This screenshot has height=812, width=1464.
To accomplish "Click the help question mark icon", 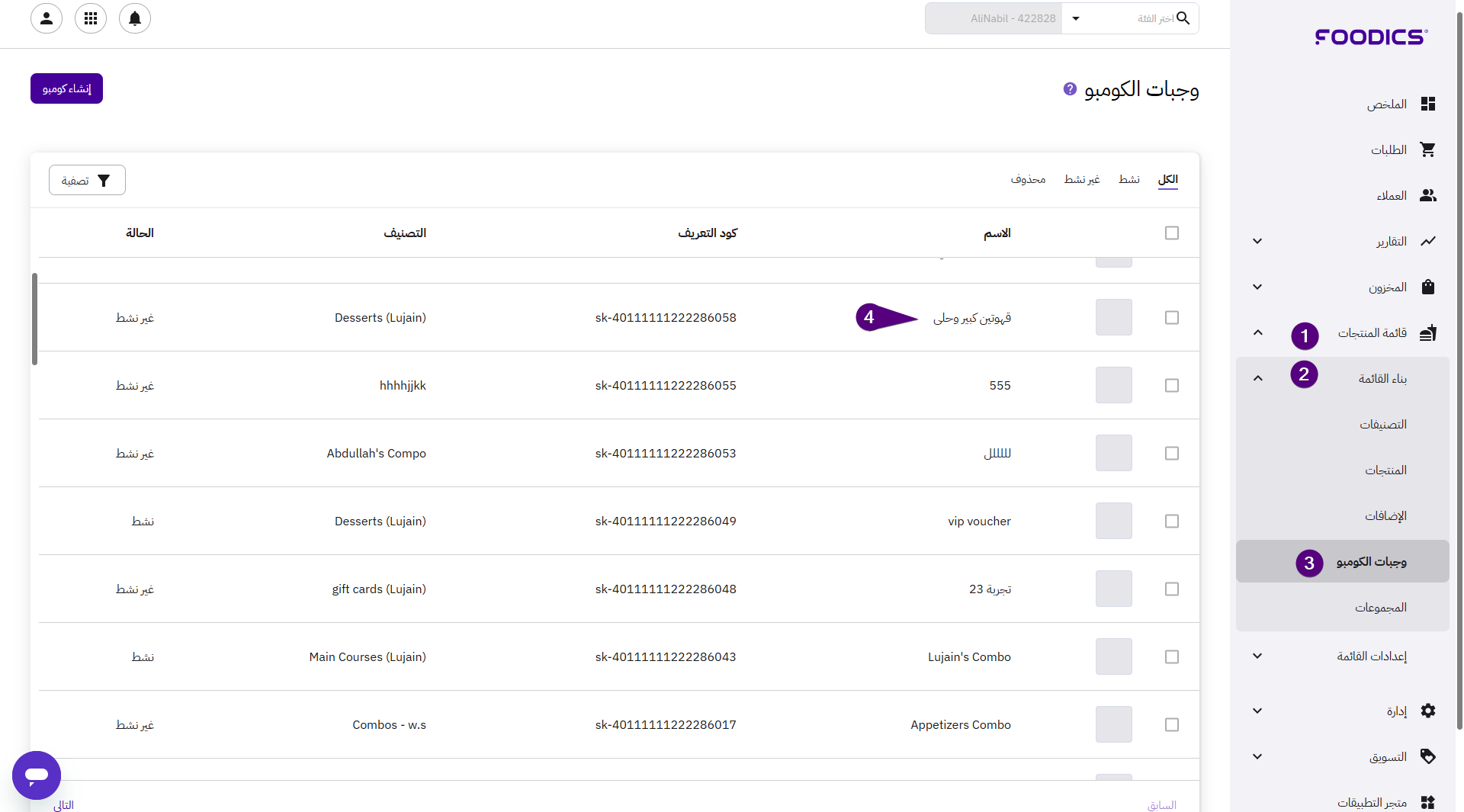I will (x=1070, y=89).
